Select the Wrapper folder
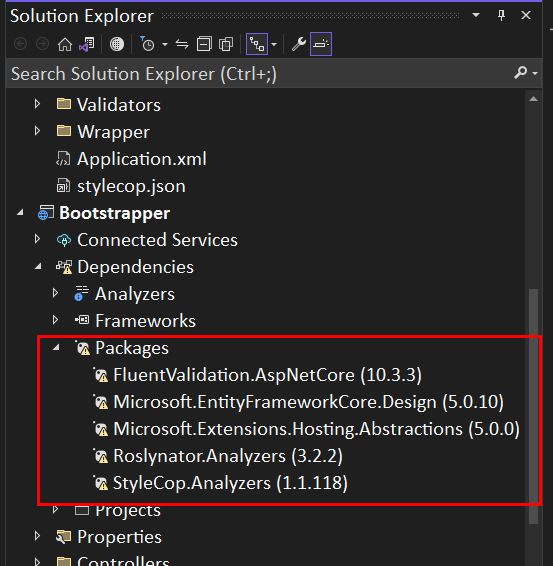The width and height of the screenshot is (553, 566). (113, 132)
